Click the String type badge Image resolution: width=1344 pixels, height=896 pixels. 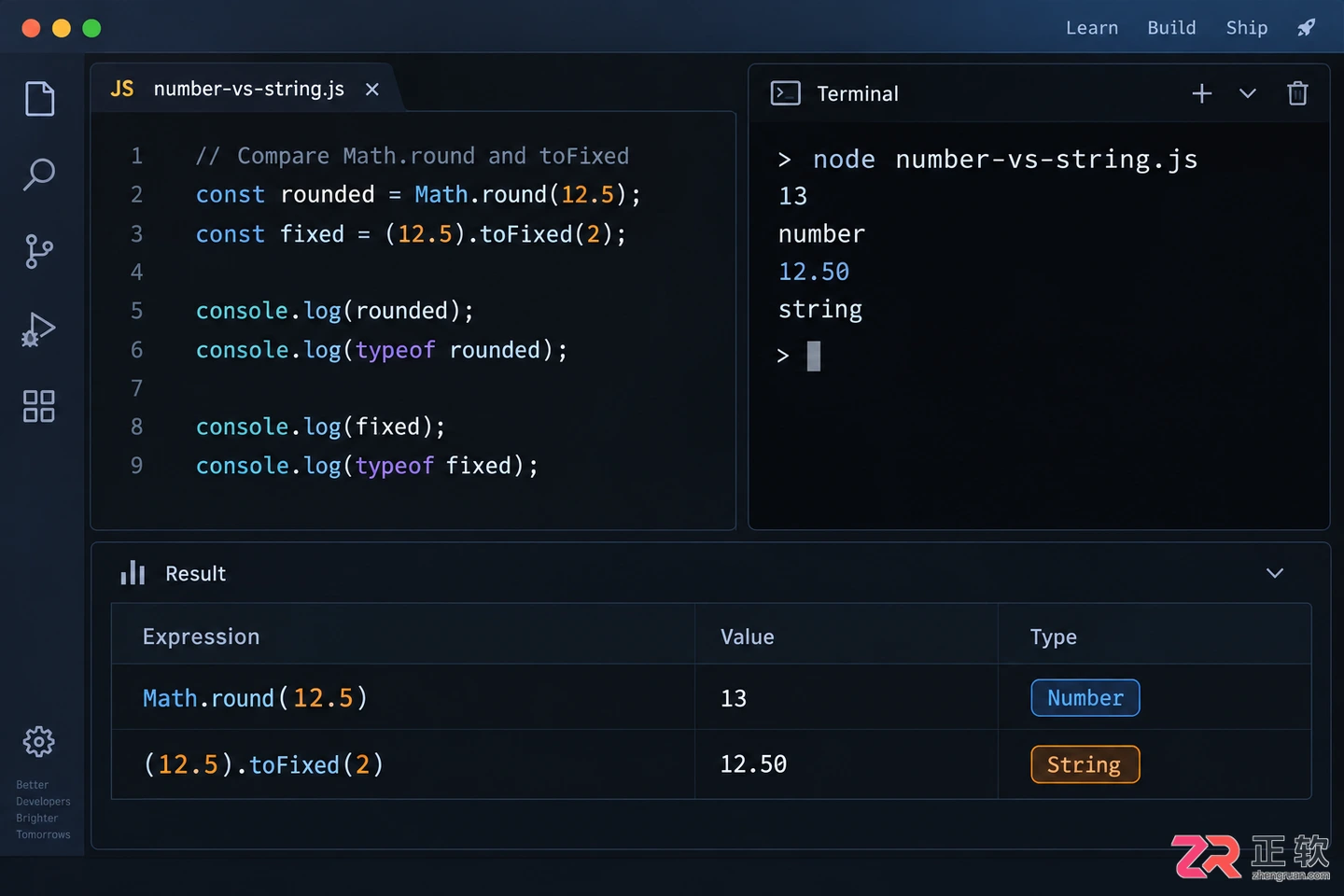coord(1085,764)
